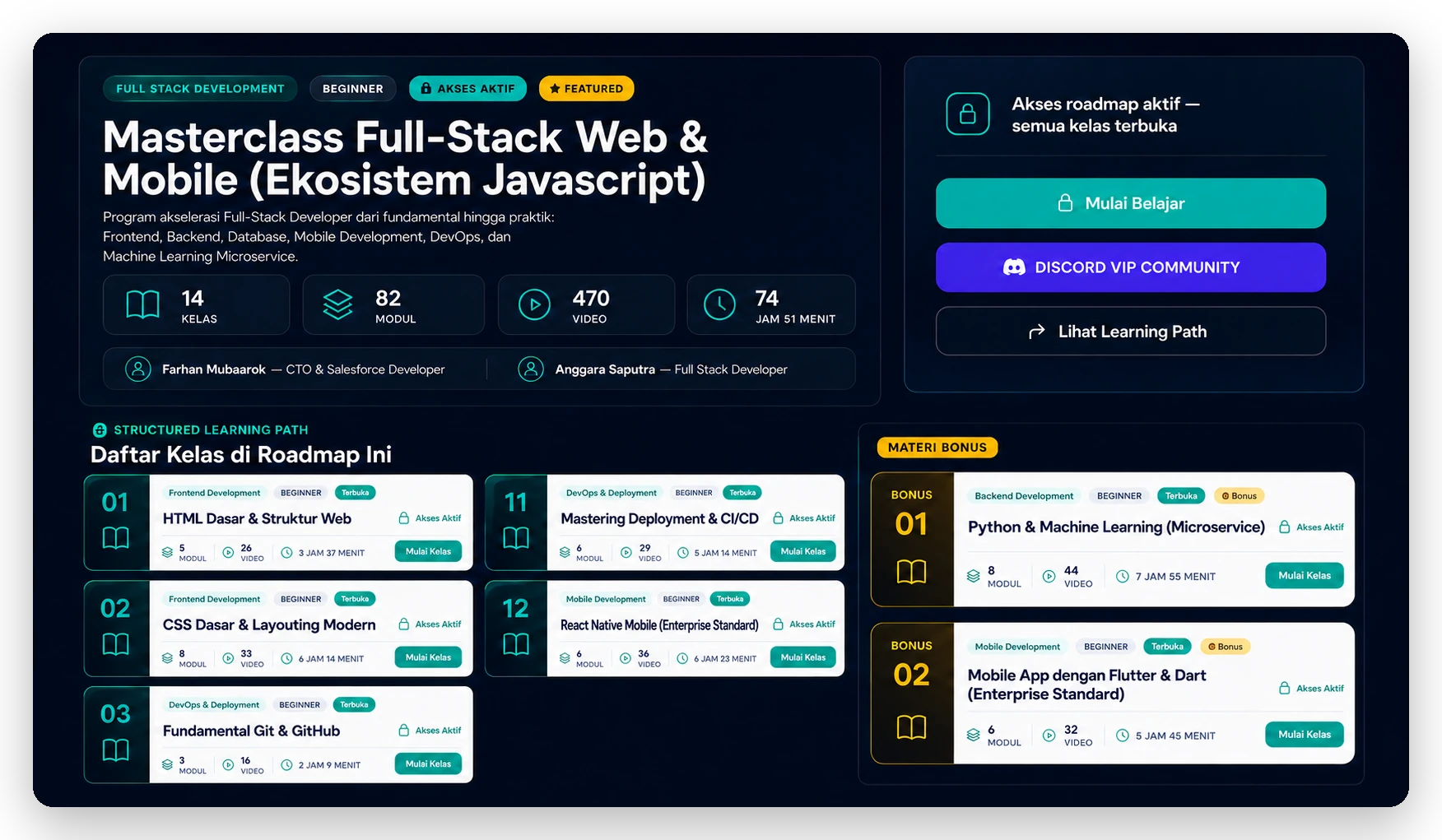
Task: Click the book icon under class 02
Action: point(115,644)
